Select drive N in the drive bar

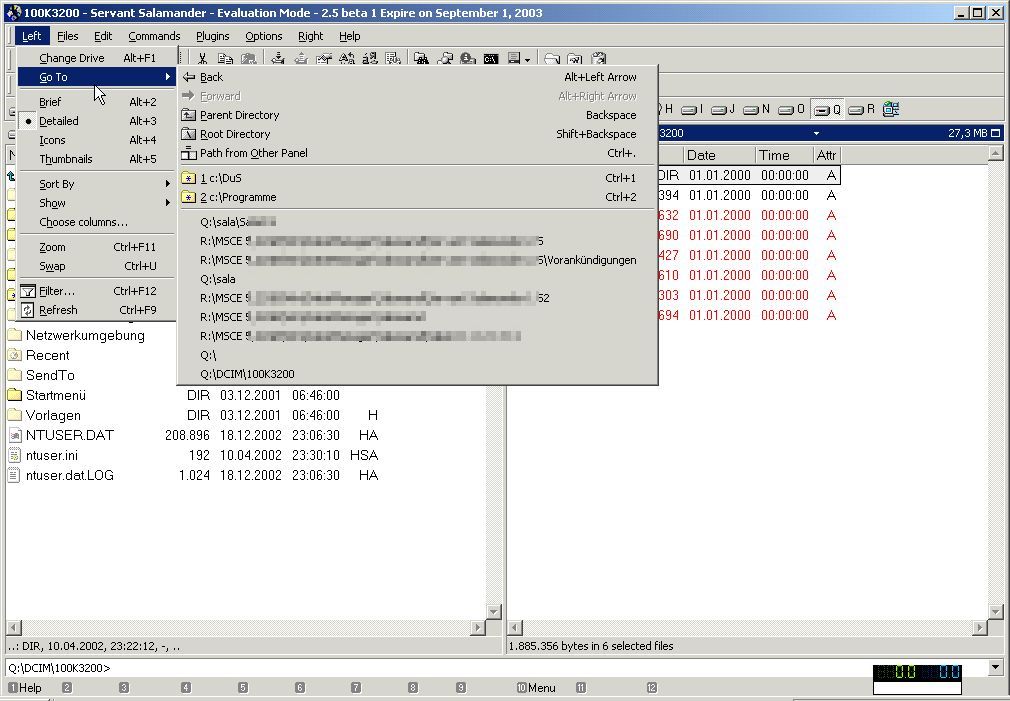click(756, 110)
